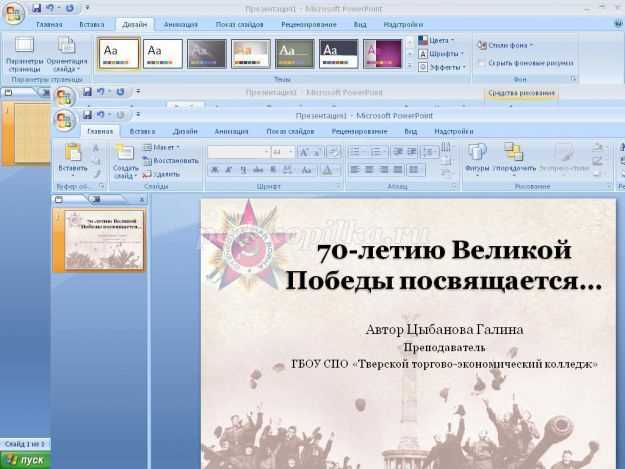Open help question mark icon in the back window
This screenshot has height=469, width=625.
(x=620, y=24)
